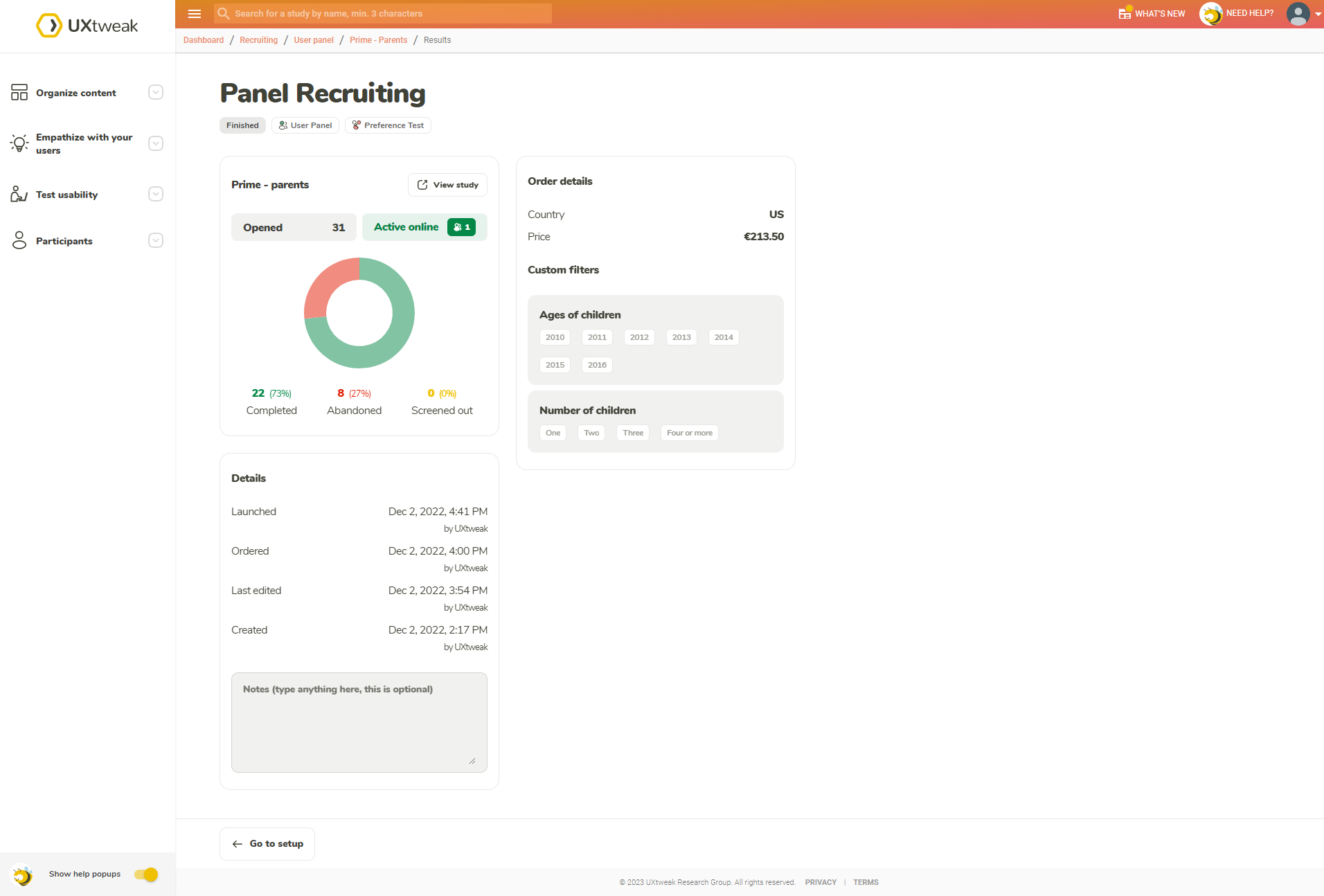Click the 2013 age filter chip
1324x896 pixels.
pyautogui.click(x=681, y=337)
